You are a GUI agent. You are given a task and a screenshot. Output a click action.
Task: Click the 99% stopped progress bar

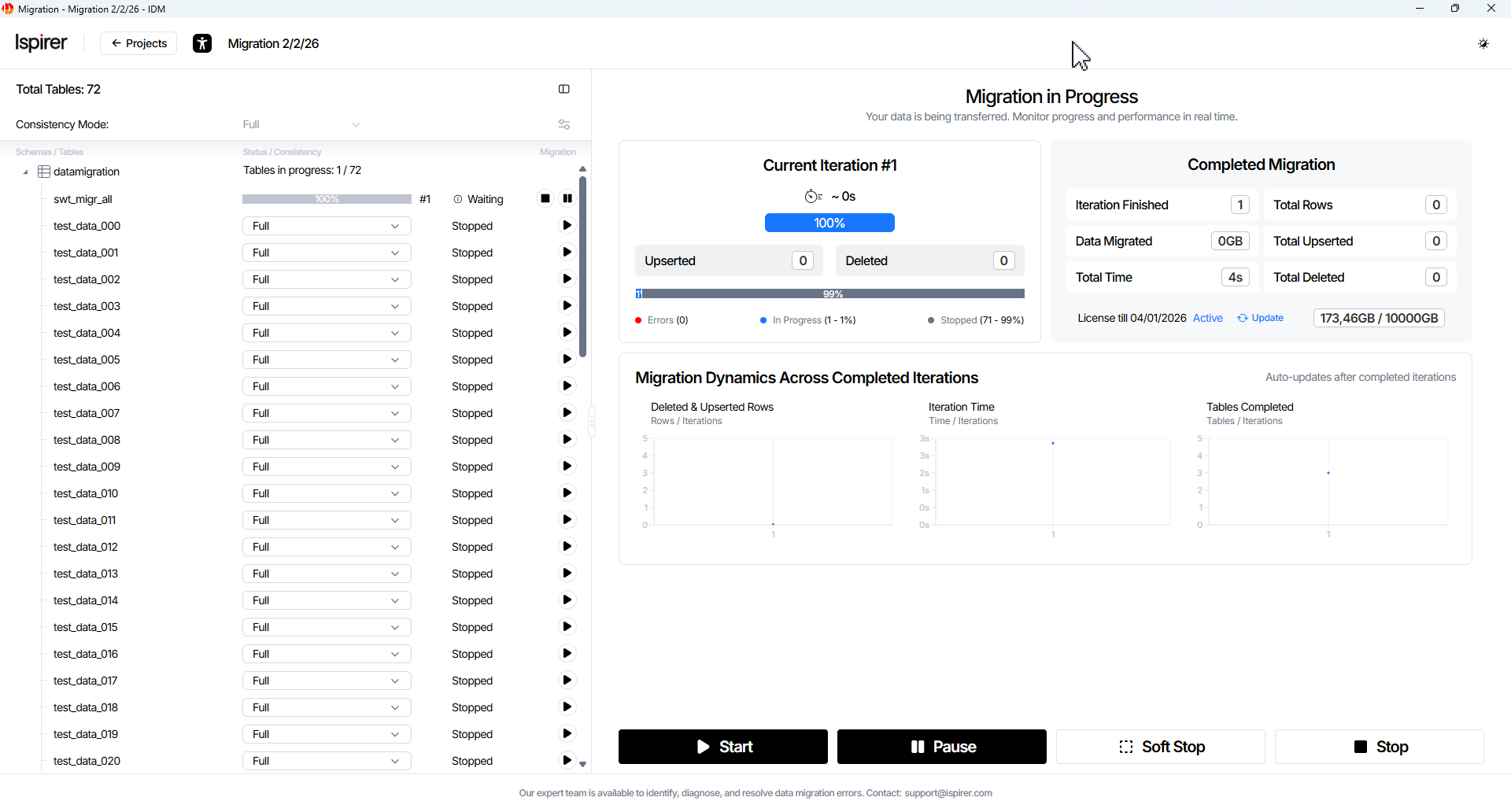pos(833,294)
